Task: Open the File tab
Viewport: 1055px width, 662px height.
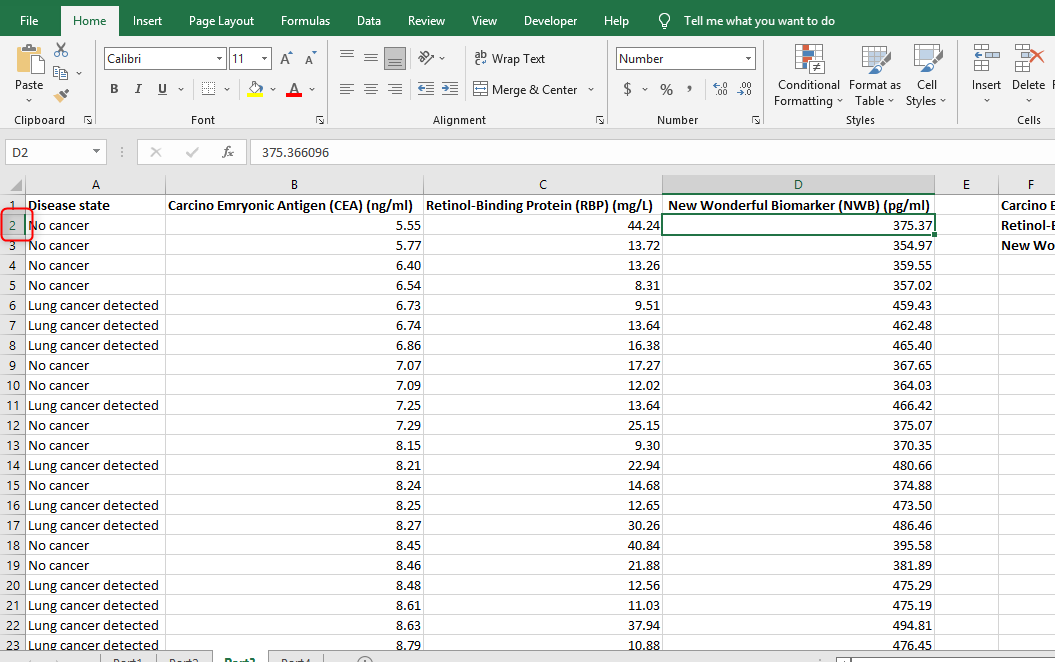Action: [x=29, y=21]
